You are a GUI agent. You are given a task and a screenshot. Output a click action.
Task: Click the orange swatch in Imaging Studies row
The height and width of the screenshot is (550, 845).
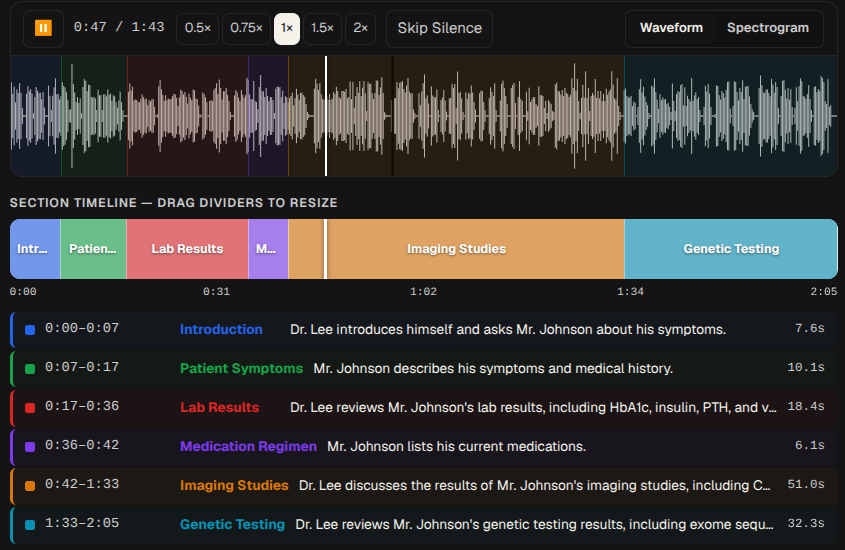[x=30, y=486]
